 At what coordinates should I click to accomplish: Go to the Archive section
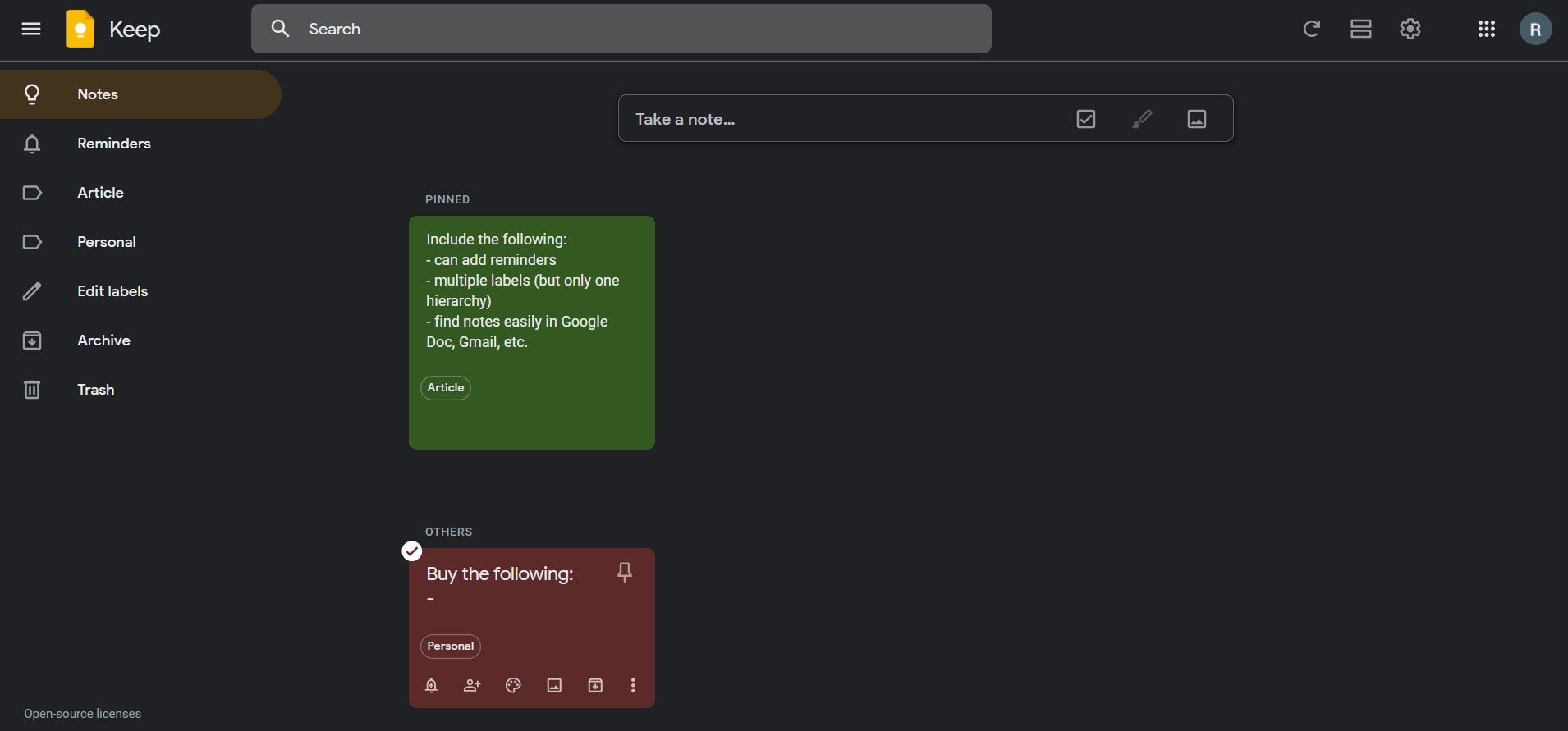[x=103, y=340]
